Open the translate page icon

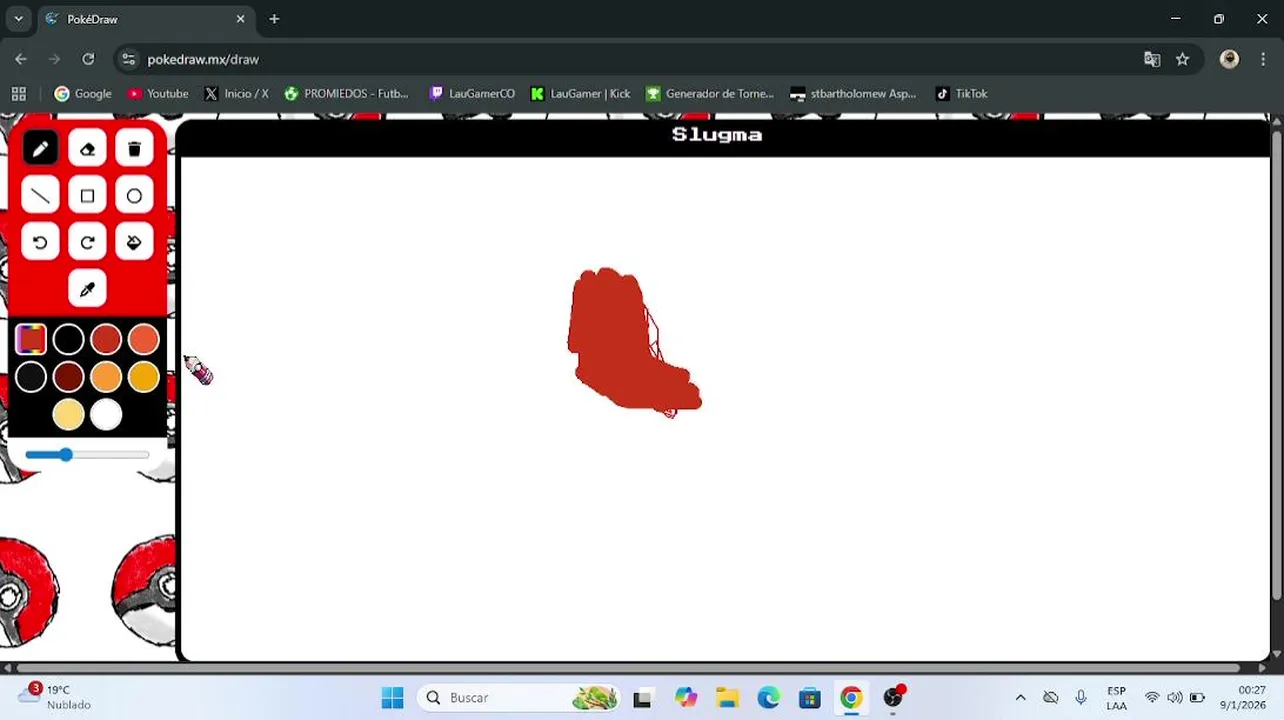coord(1152,59)
